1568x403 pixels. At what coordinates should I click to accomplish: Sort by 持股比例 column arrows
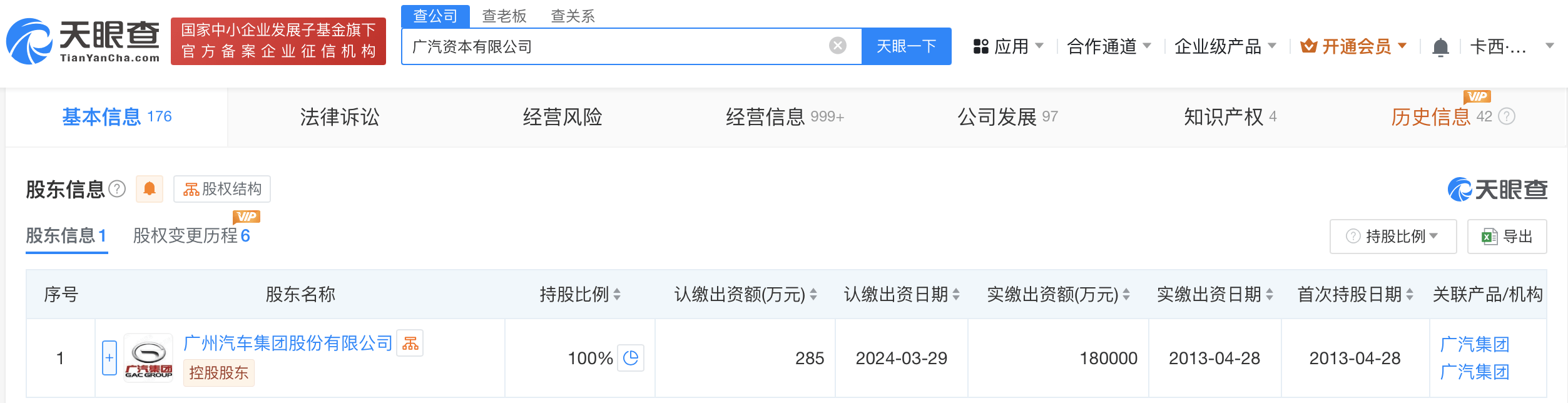(x=617, y=294)
